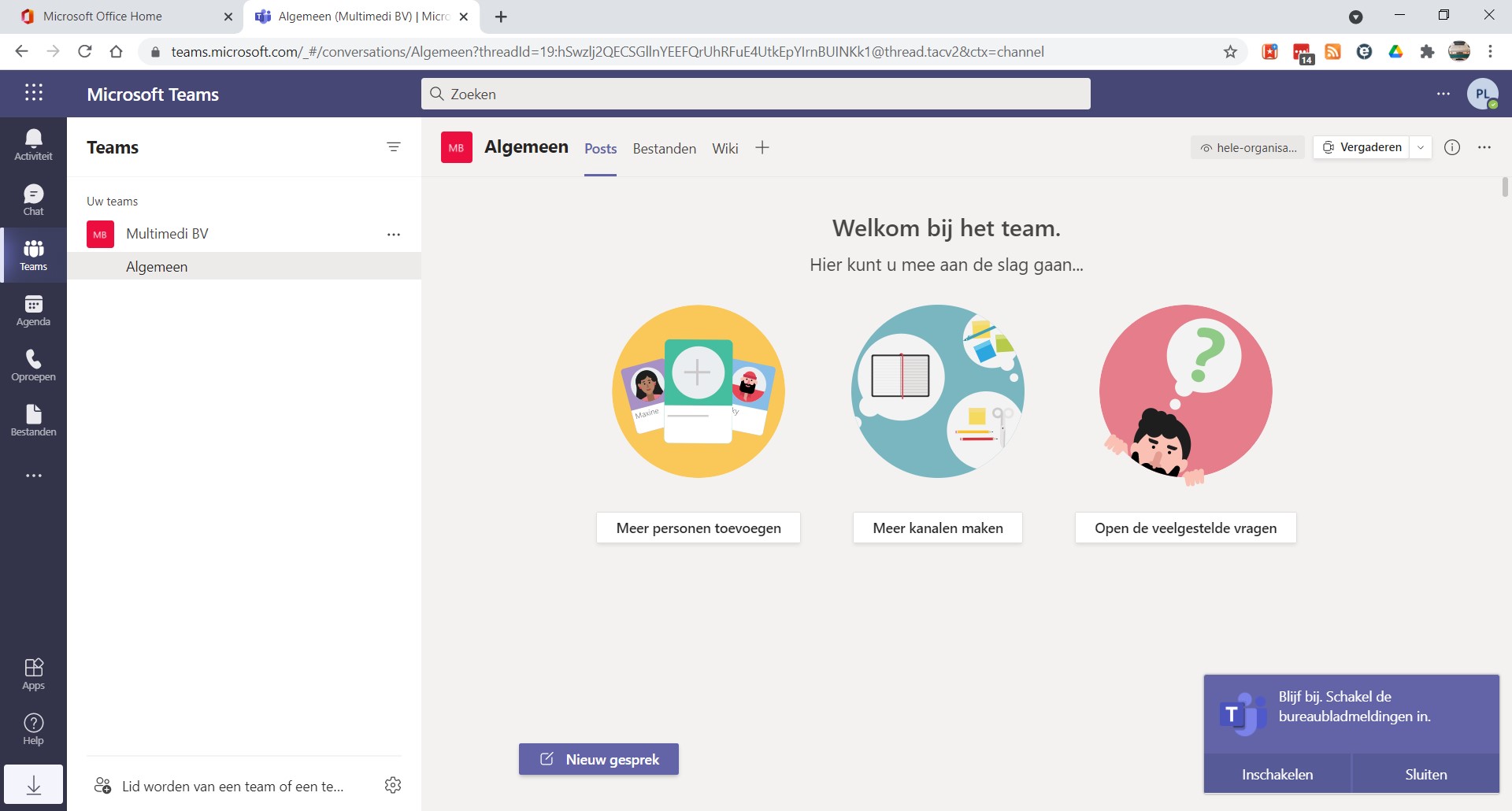Open a new browser tab

click(501, 17)
